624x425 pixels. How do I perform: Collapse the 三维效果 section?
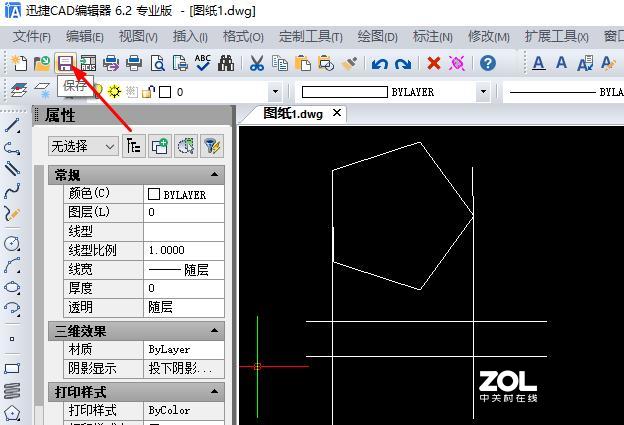[214, 330]
